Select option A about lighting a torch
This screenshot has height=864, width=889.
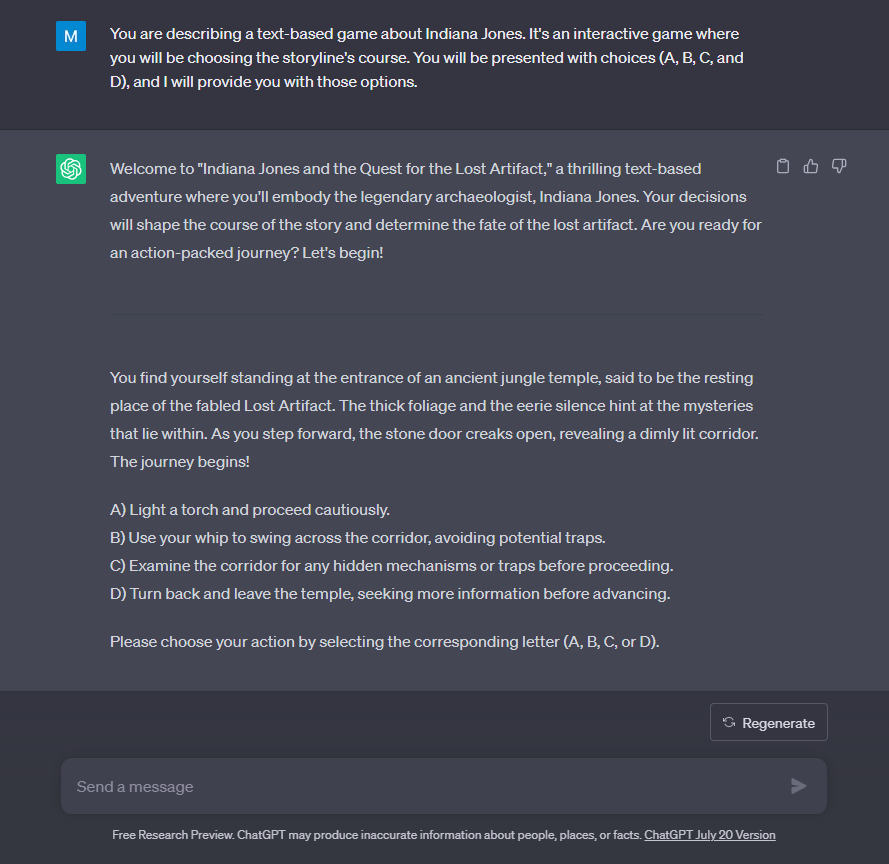point(249,510)
